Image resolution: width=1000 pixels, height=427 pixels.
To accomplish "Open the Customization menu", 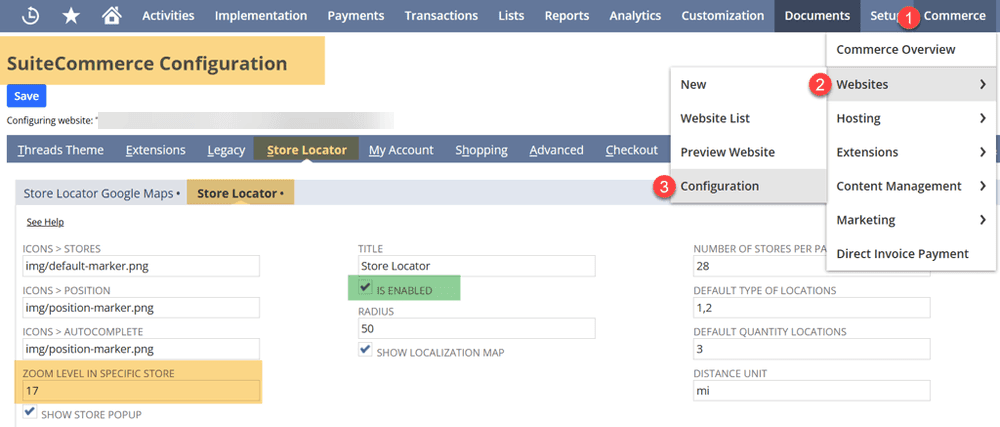I will point(723,16).
